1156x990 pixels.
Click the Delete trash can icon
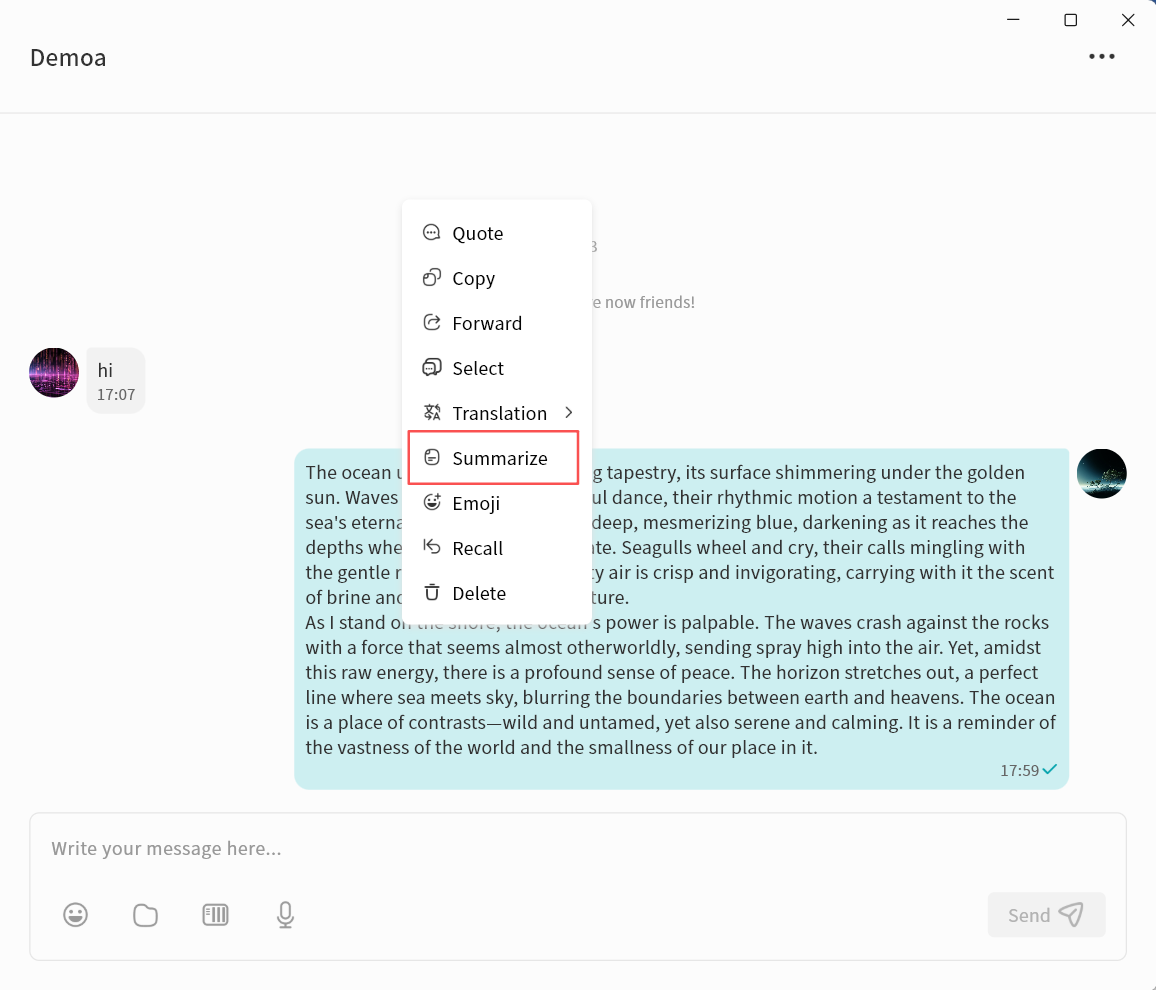pyautogui.click(x=432, y=593)
